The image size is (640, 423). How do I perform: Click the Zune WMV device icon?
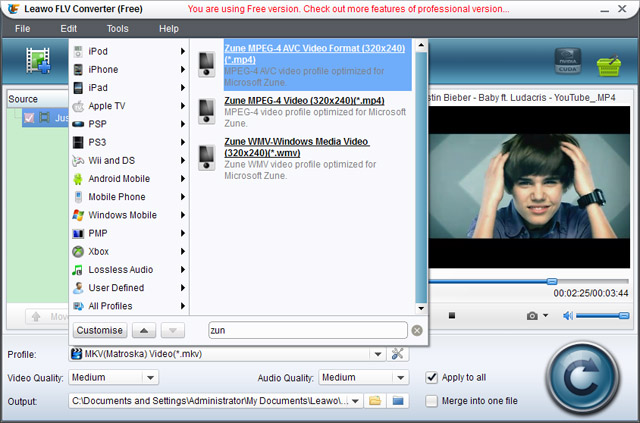pos(207,158)
